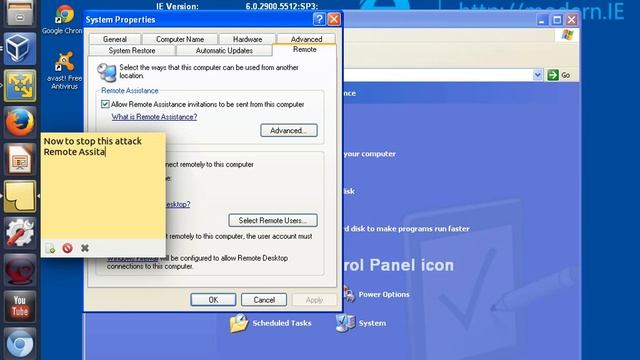Viewport: 640px width, 360px height.
Task: Open Chromium from the dock
Action: click(x=20, y=343)
